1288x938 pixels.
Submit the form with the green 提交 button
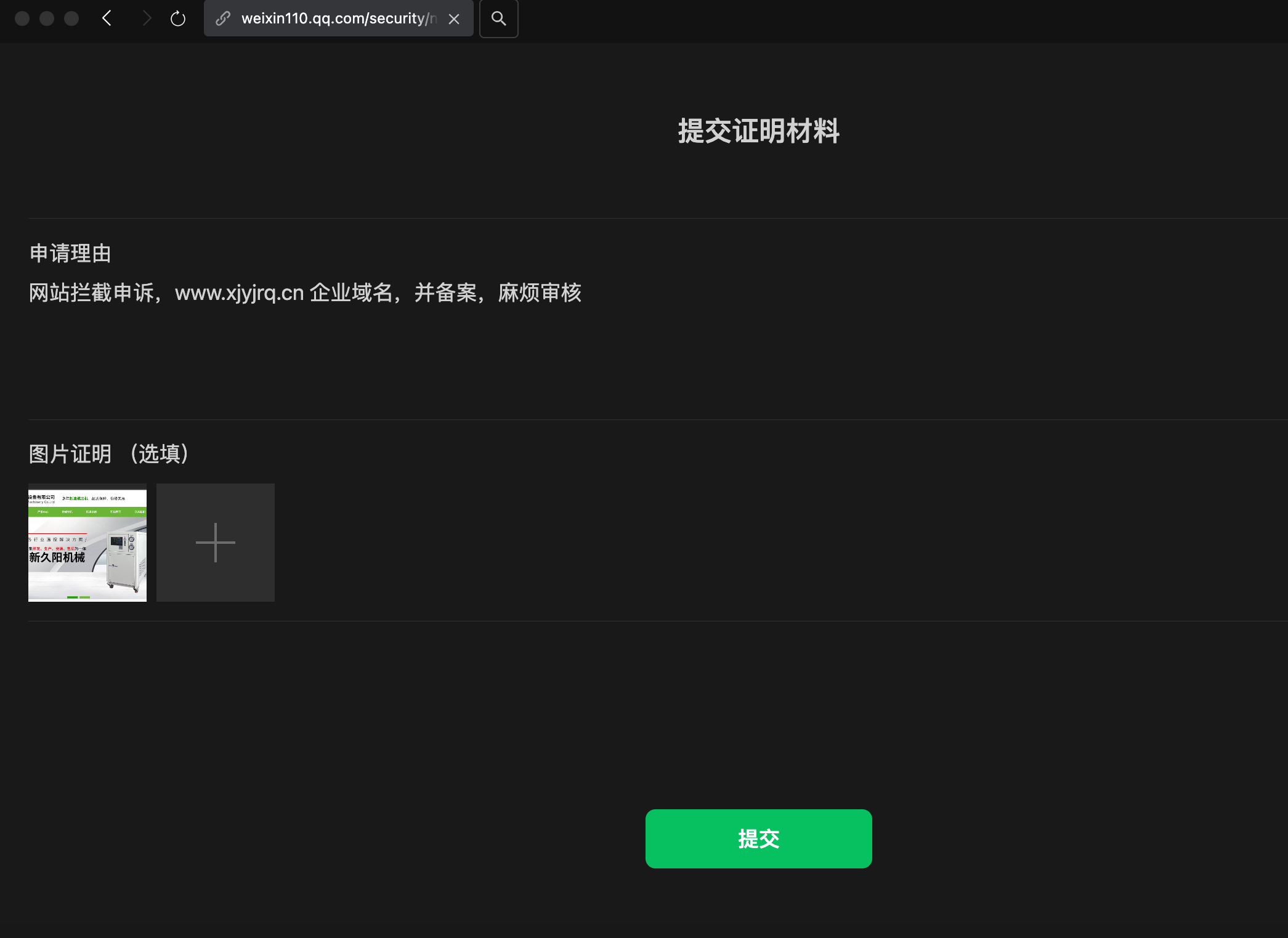click(758, 839)
